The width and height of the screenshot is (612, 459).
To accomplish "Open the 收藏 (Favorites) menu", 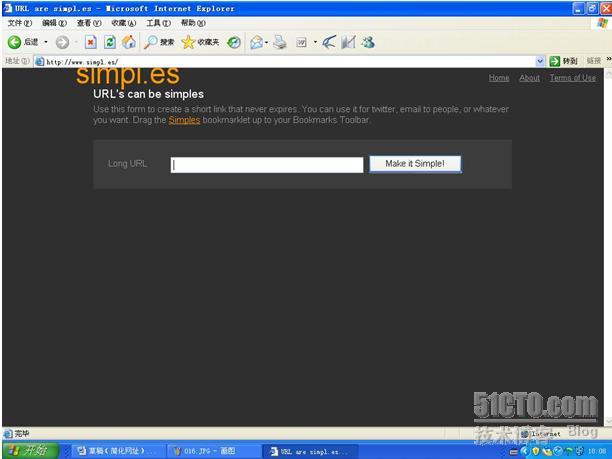I will [x=124, y=23].
